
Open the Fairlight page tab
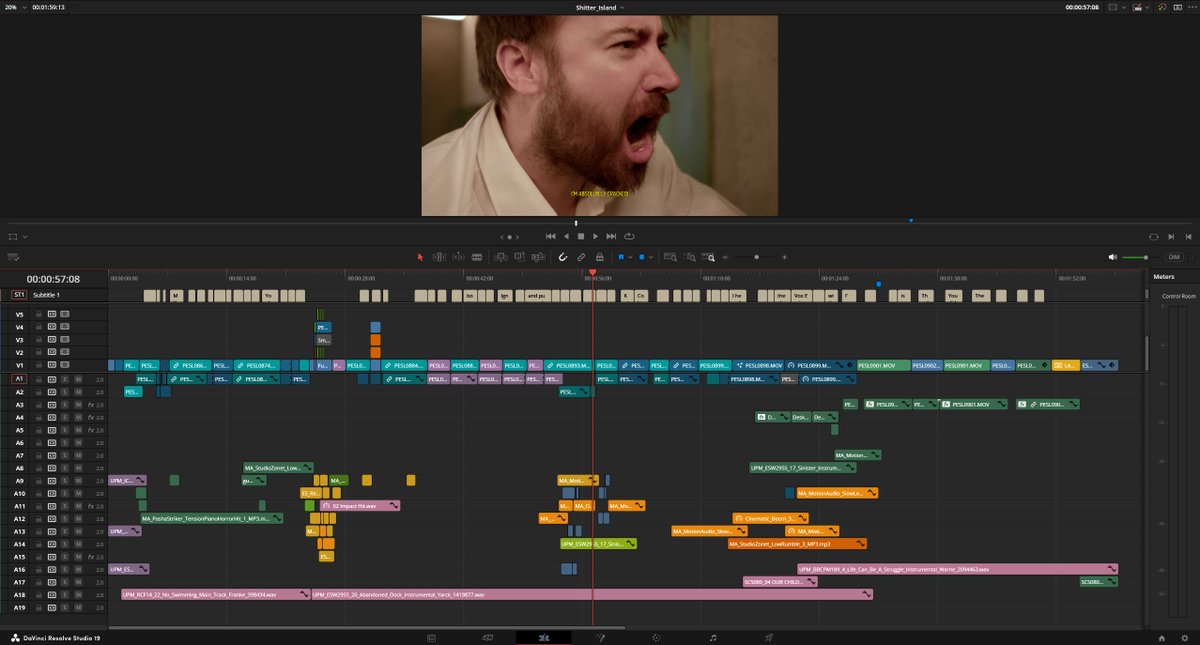712,637
